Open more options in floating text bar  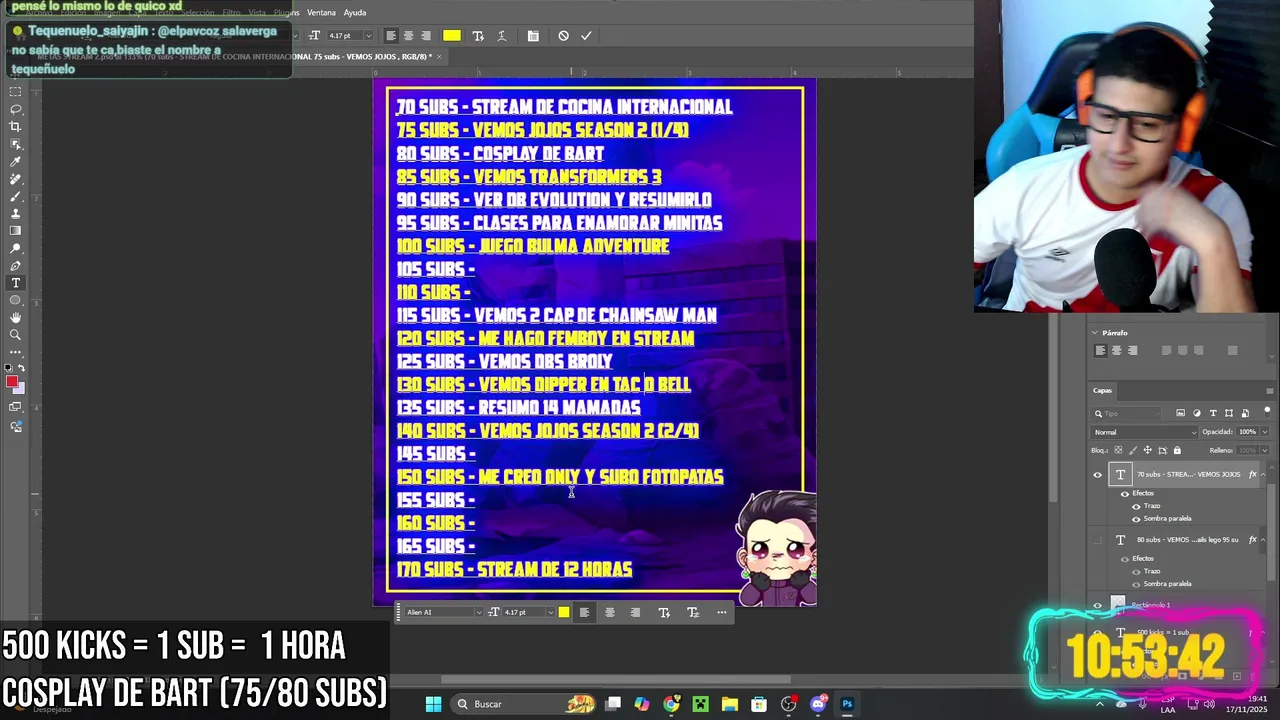pyautogui.click(x=722, y=612)
